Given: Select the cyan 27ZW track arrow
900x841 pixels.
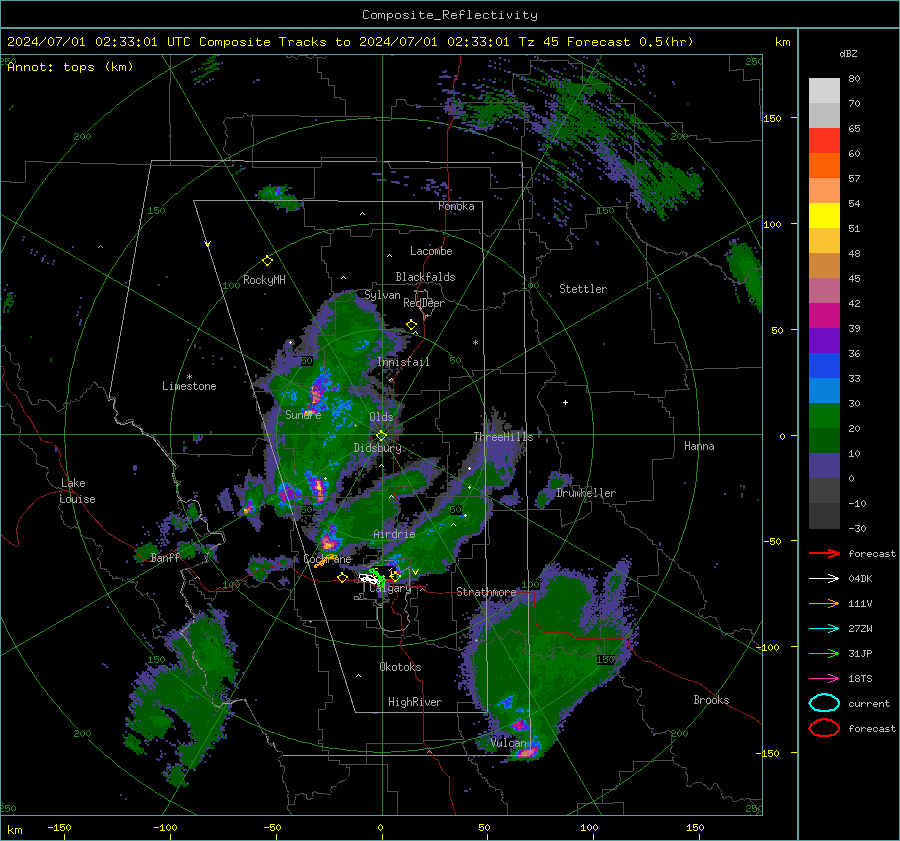Looking at the screenshot, I should click(x=824, y=629).
